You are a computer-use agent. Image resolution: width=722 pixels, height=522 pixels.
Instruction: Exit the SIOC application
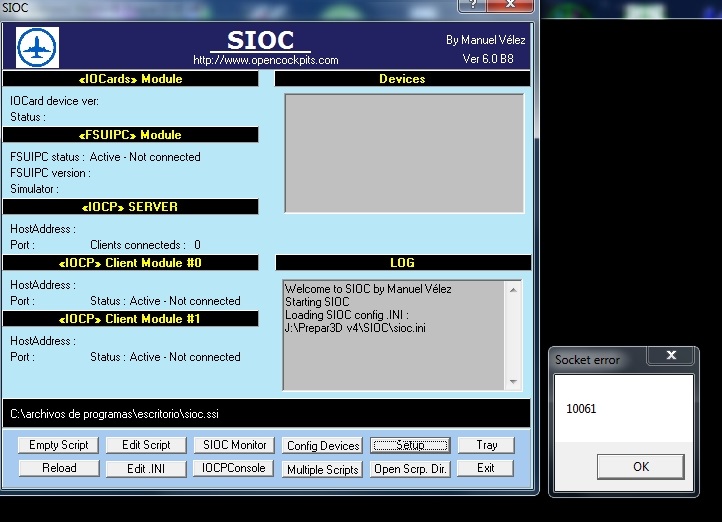485,468
